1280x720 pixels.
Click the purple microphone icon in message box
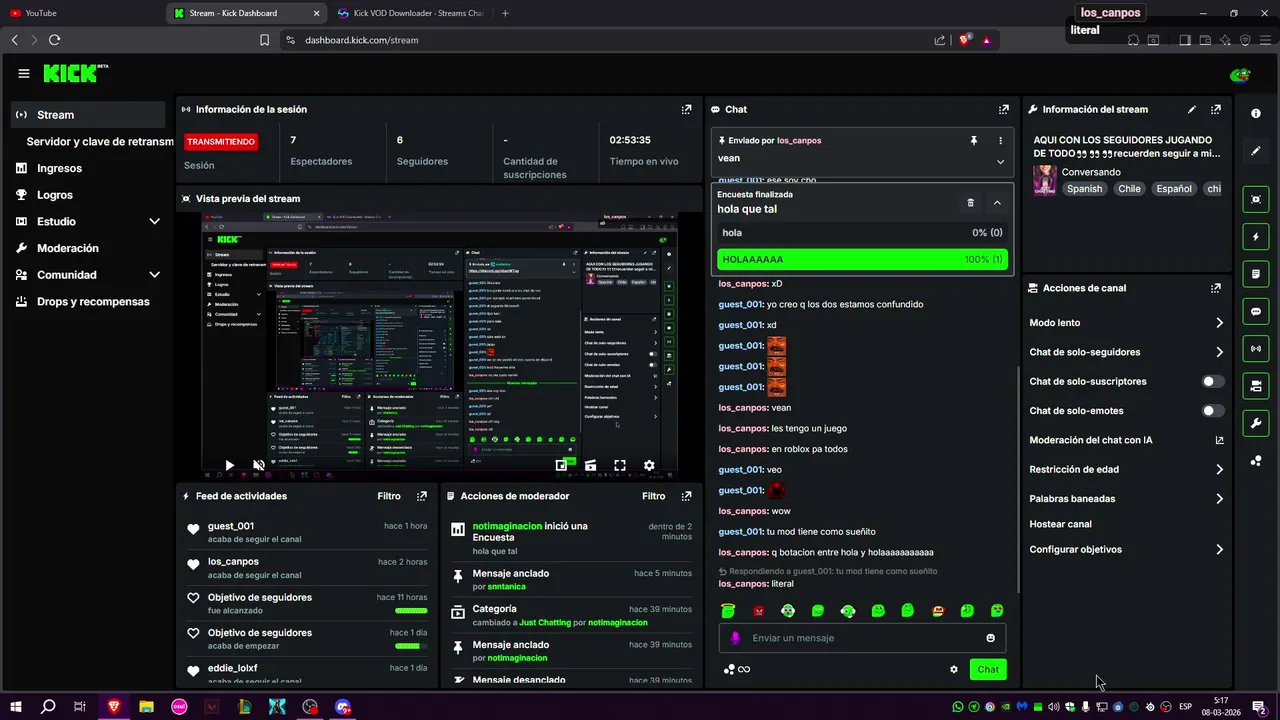click(x=735, y=638)
